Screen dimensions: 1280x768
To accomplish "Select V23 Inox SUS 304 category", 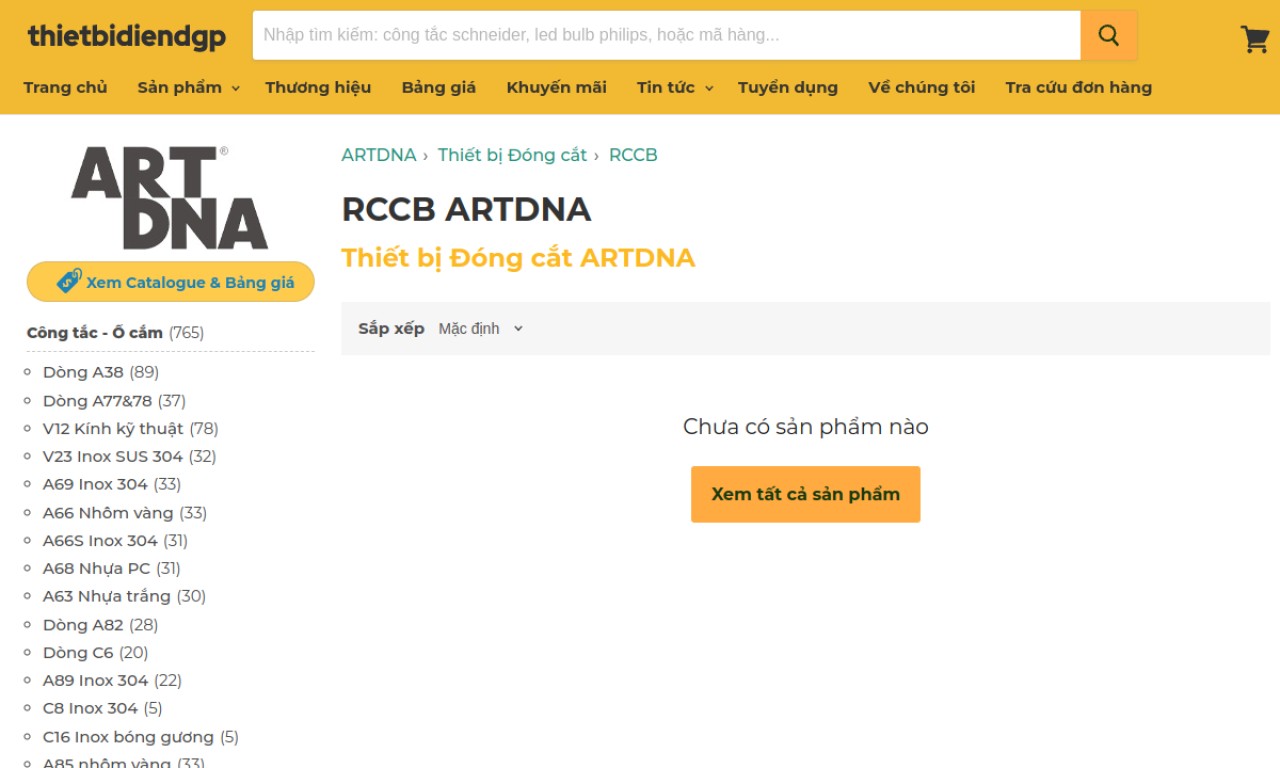I will (x=113, y=456).
